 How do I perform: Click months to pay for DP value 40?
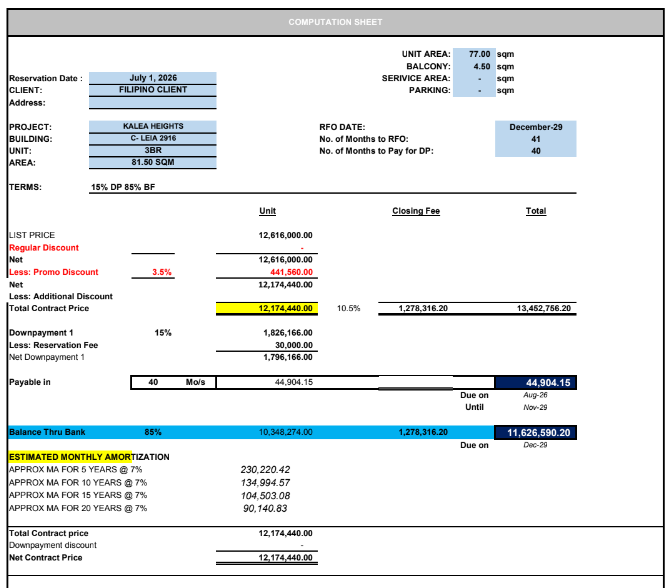(x=536, y=151)
